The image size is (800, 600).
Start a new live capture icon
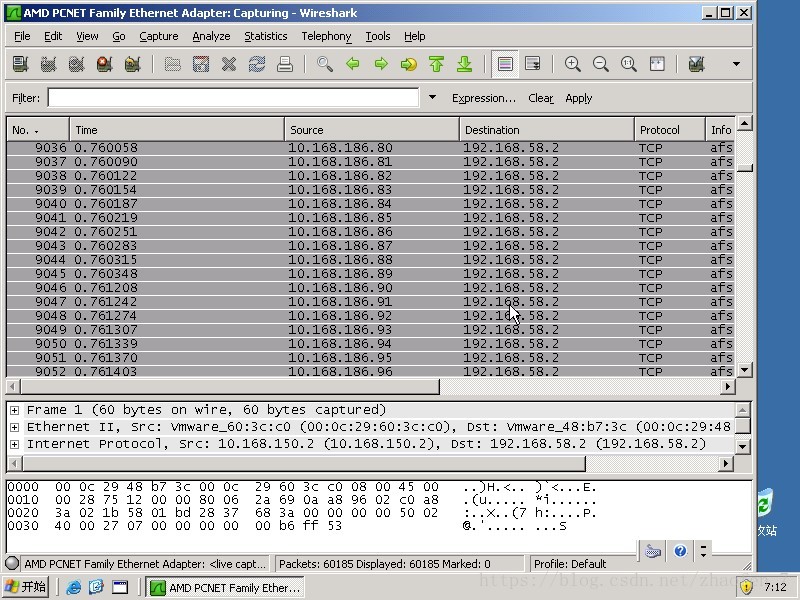coord(77,64)
